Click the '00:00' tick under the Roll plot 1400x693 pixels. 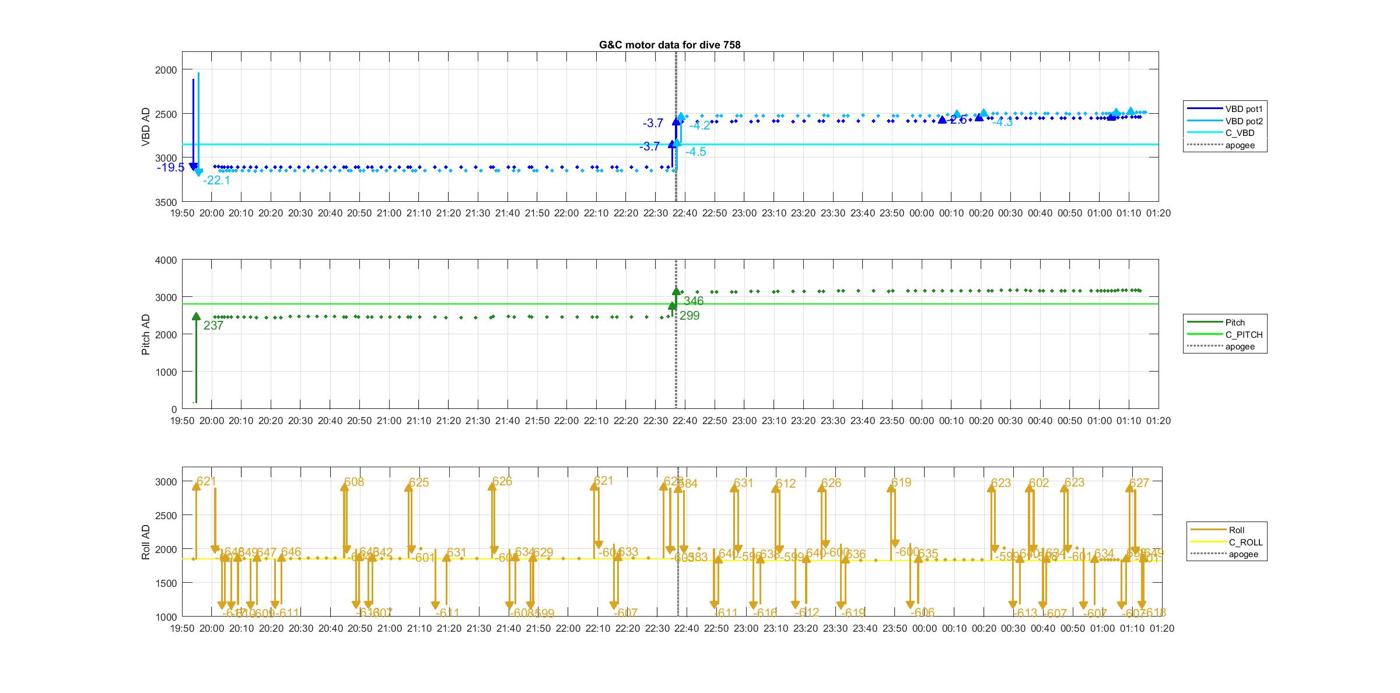coord(923,628)
